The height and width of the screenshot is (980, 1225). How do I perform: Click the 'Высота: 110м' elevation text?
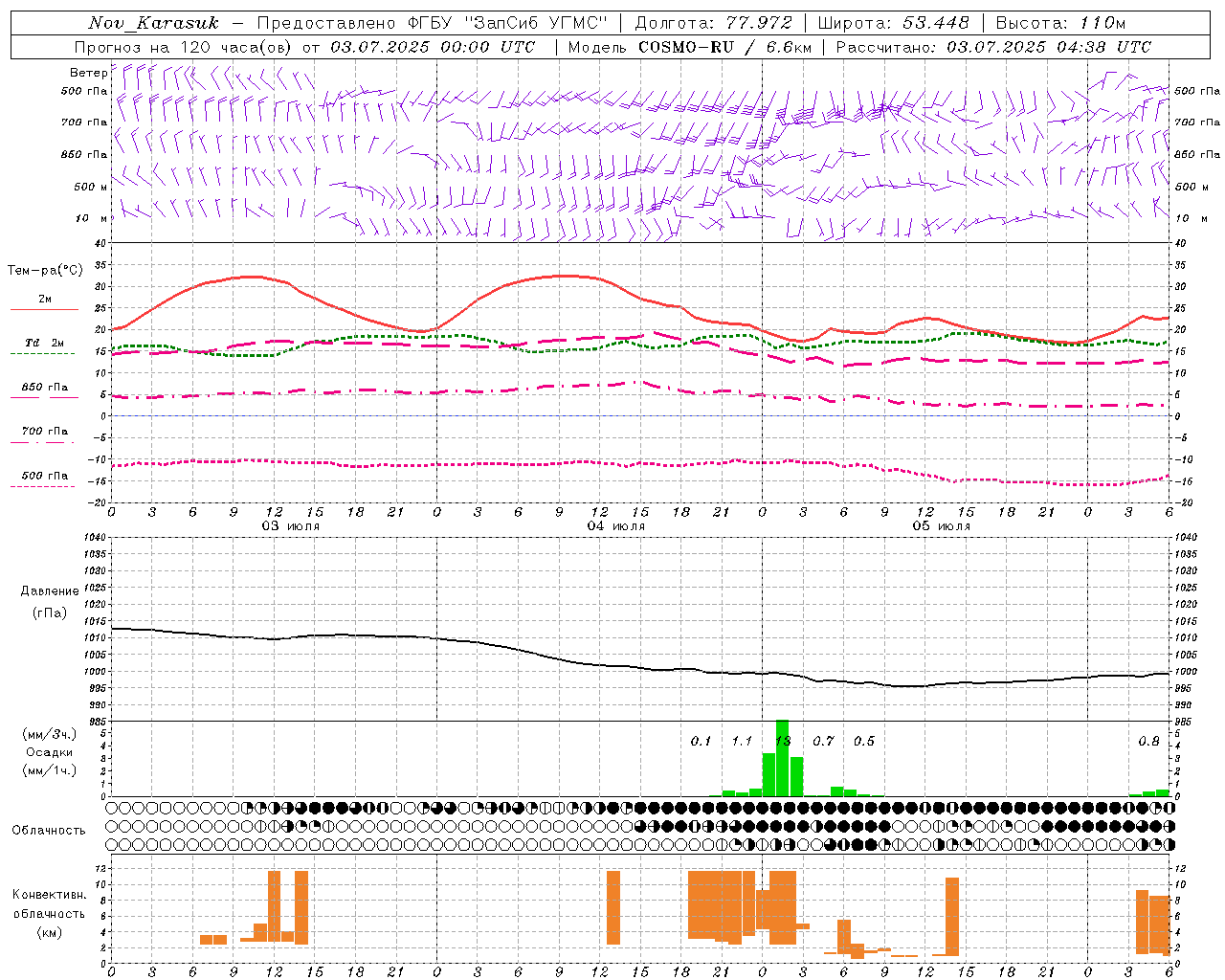click(1060, 23)
